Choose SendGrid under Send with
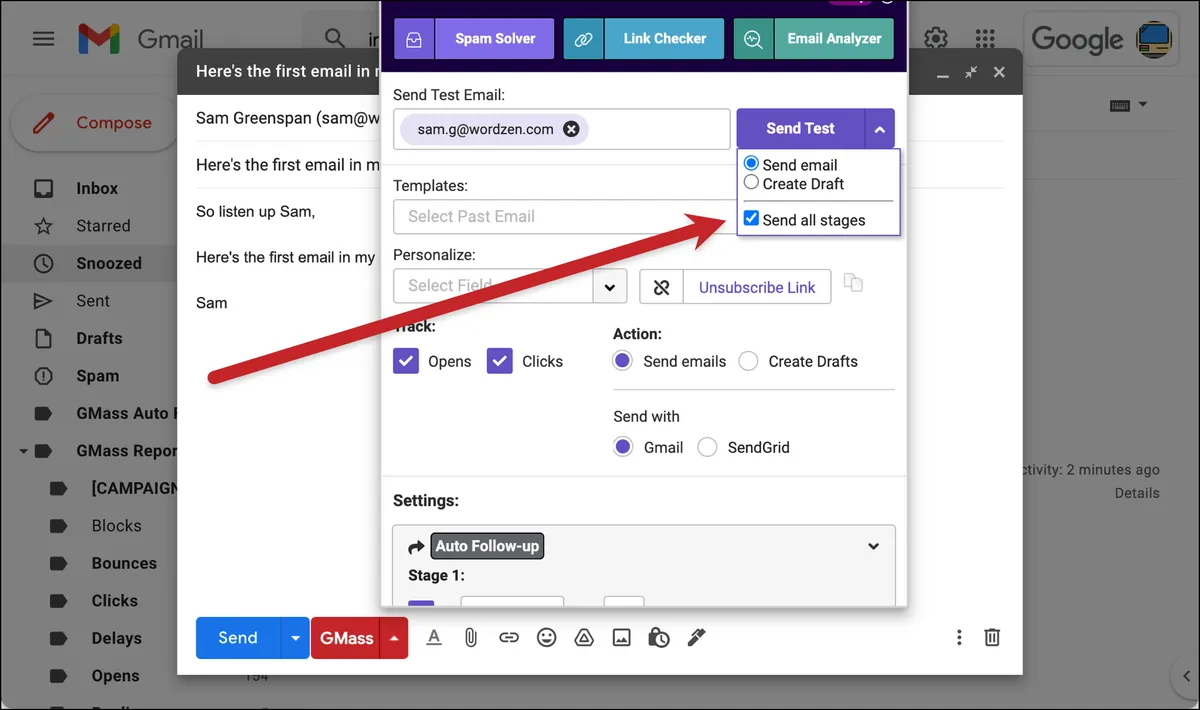 click(707, 447)
